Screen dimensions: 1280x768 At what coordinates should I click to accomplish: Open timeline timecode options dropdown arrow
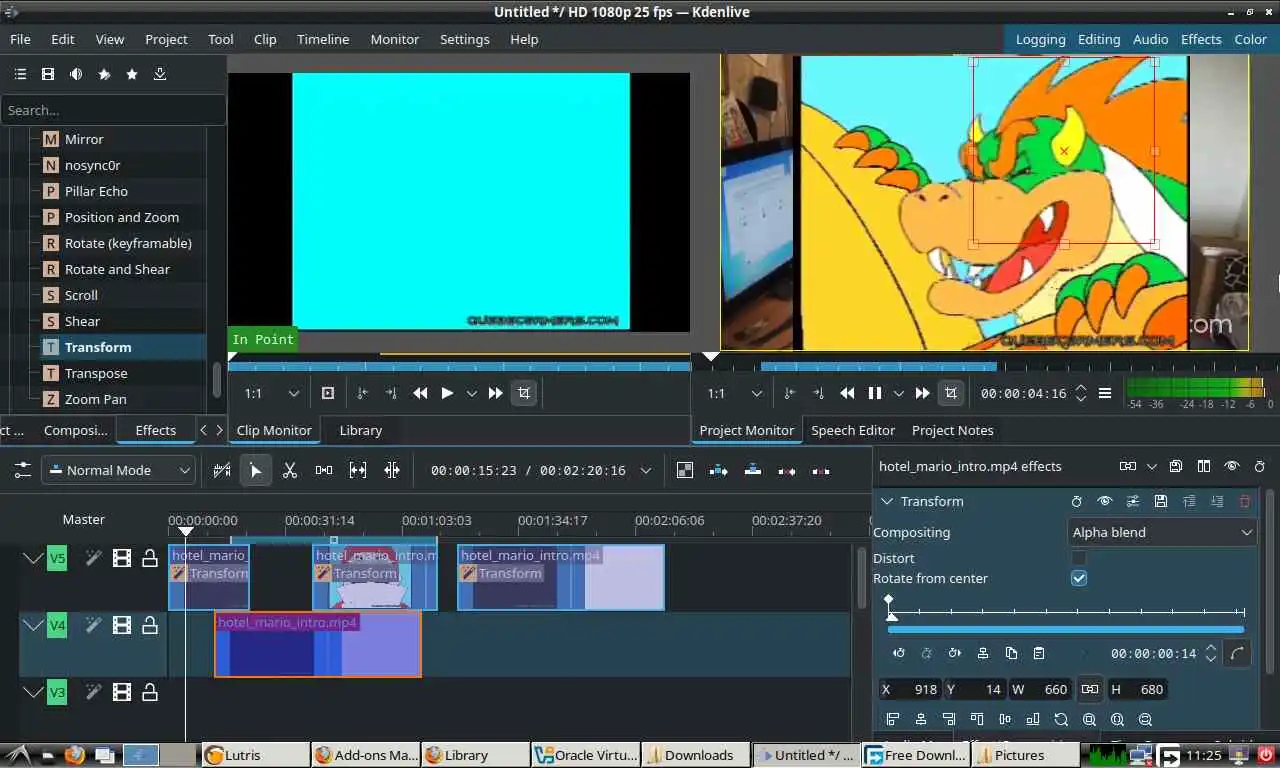645,470
